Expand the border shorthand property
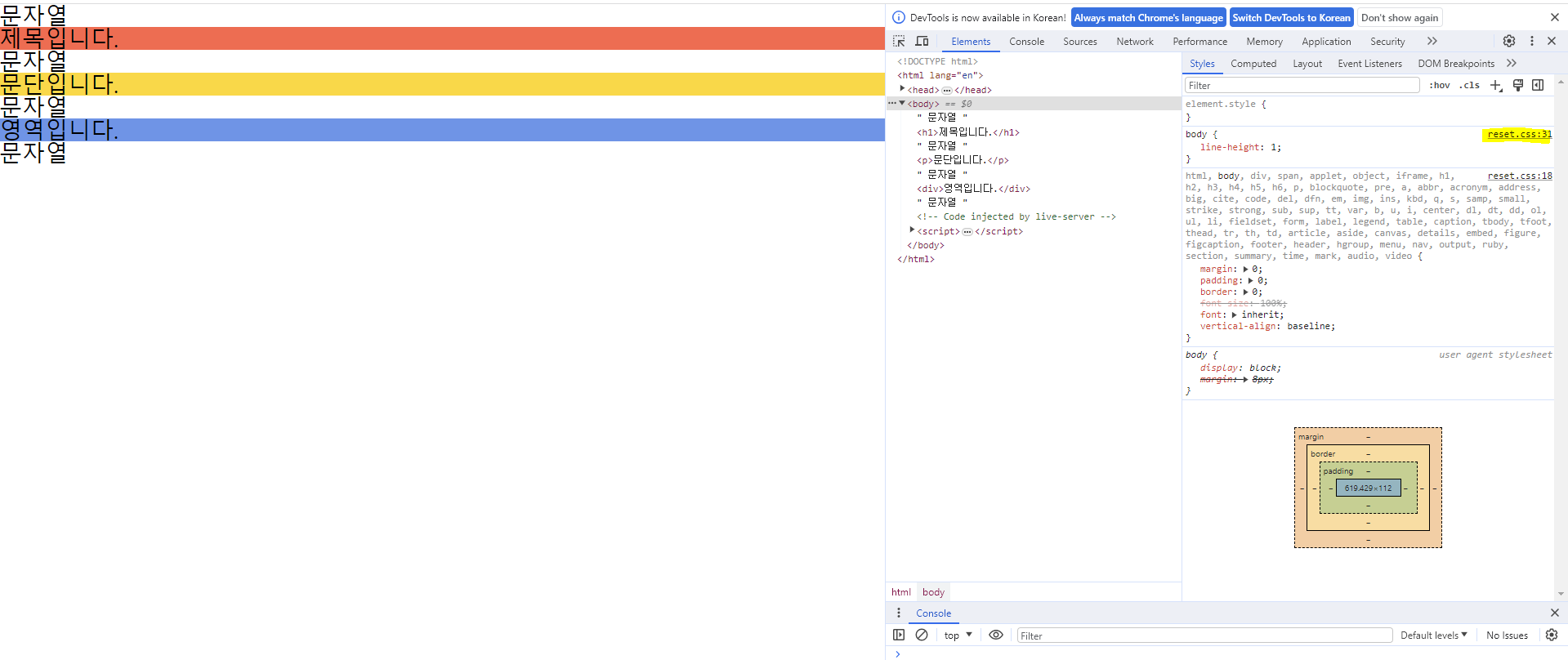This screenshot has width=1568, height=660. [x=1245, y=292]
